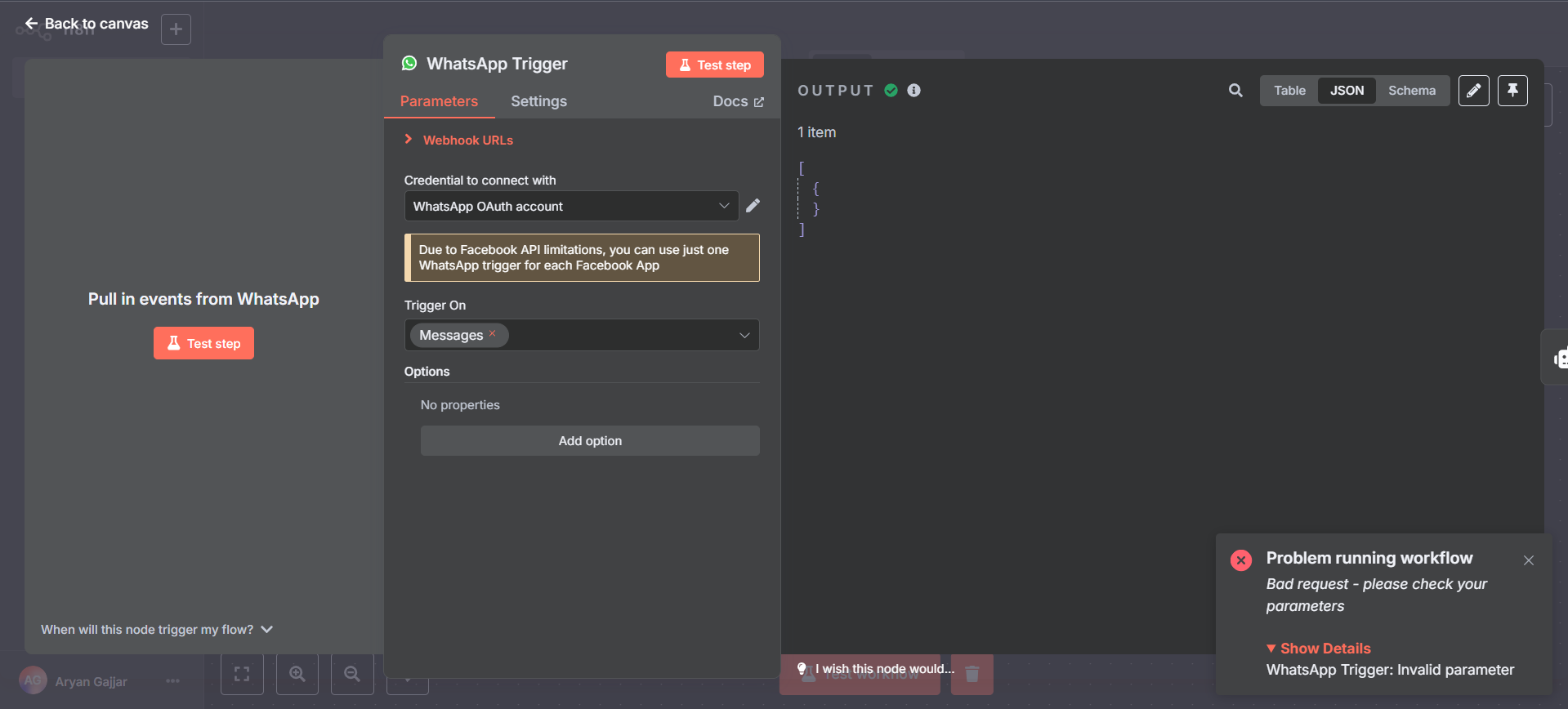Click the green output success checkmark
This screenshot has height=709, width=1568.
891,91
